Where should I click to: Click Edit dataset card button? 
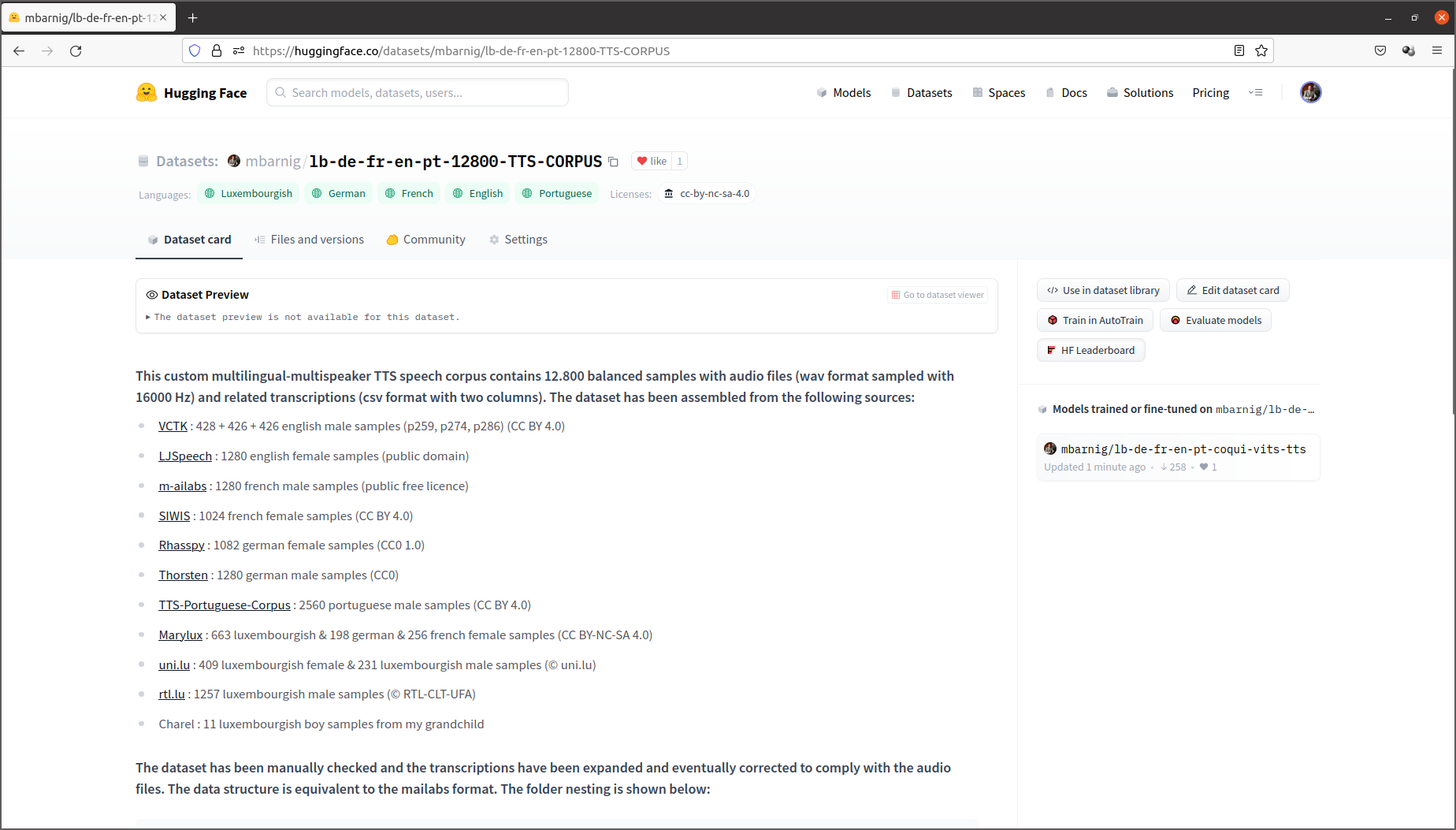coord(1232,290)
